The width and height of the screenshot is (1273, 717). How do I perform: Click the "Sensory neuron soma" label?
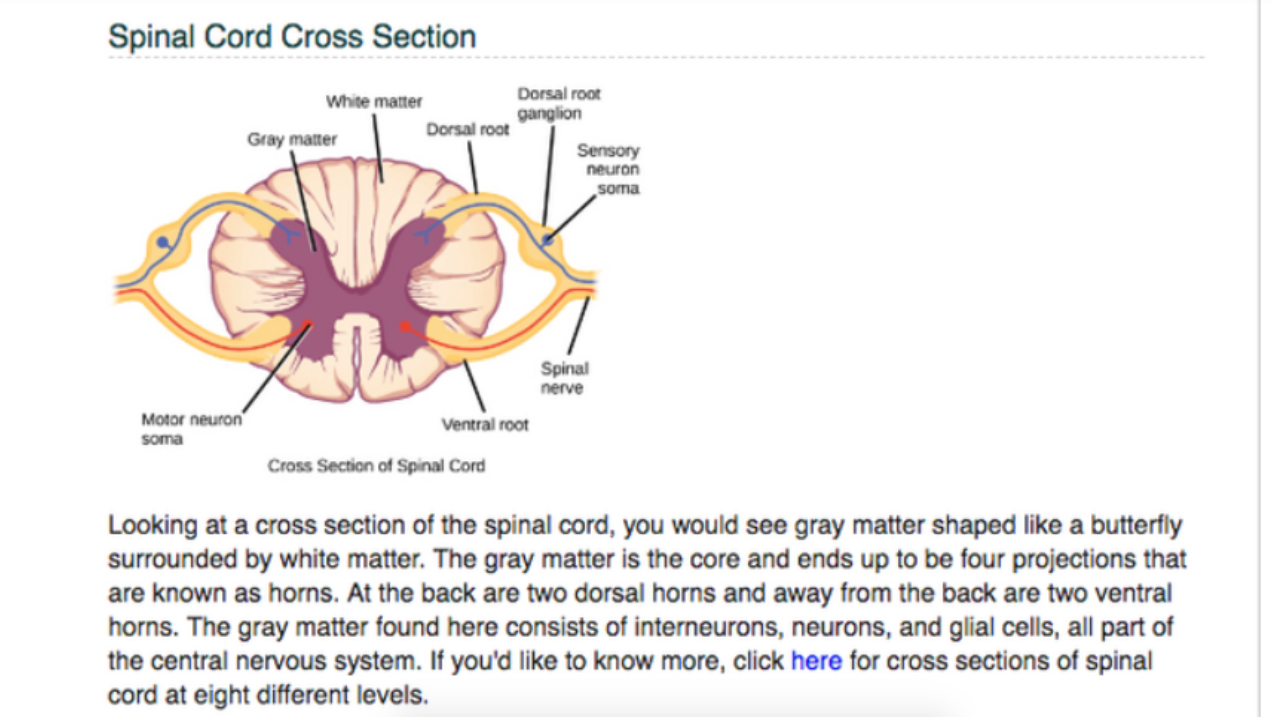(608, 169)
